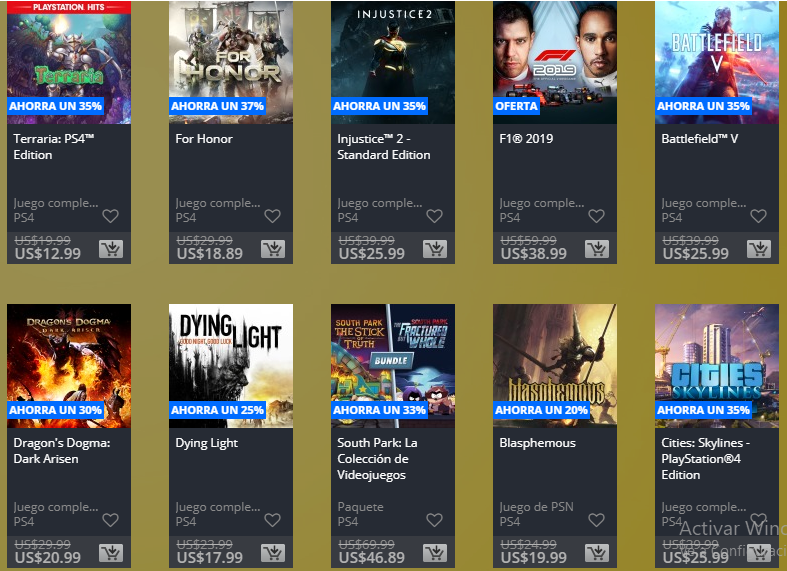Open Cities: Skylines PlayStation 4 Edition link
This screenshot has width=787, height=571.
(706, 459)
